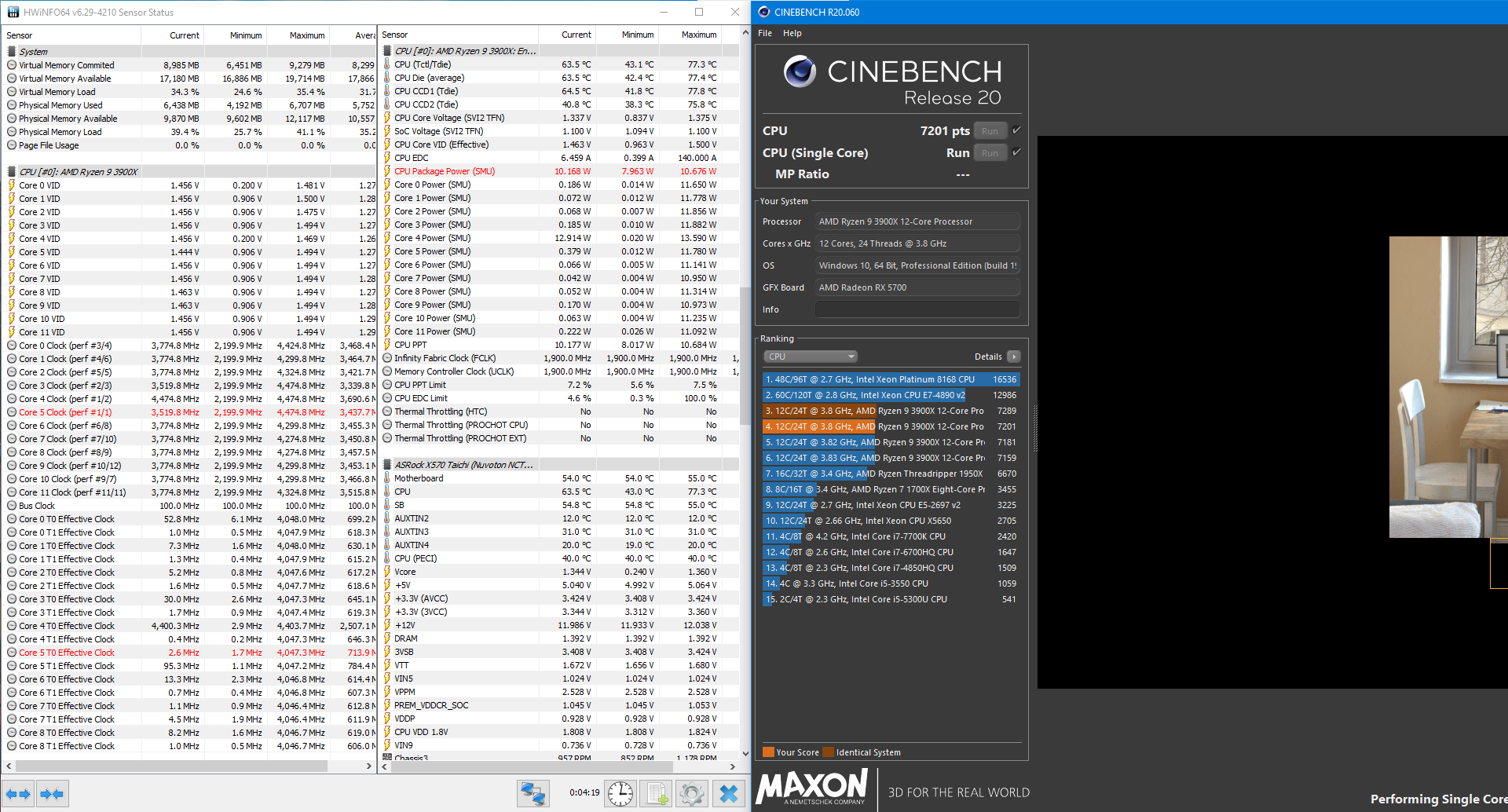Click the lightning icon beside Core 0 VID

pos(12,185)
